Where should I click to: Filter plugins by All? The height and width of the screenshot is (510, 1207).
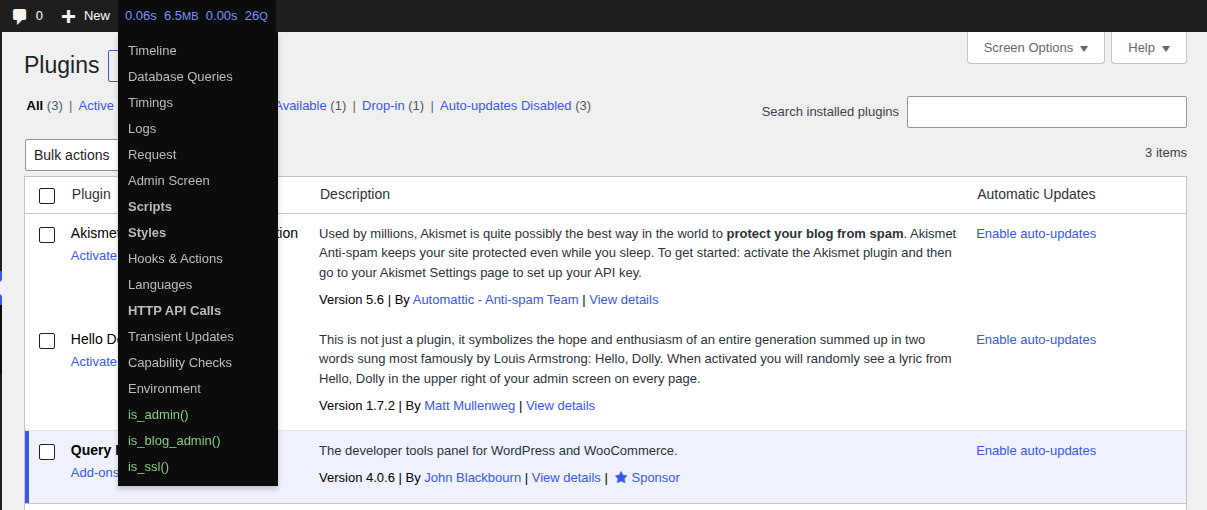coord(35,106)
